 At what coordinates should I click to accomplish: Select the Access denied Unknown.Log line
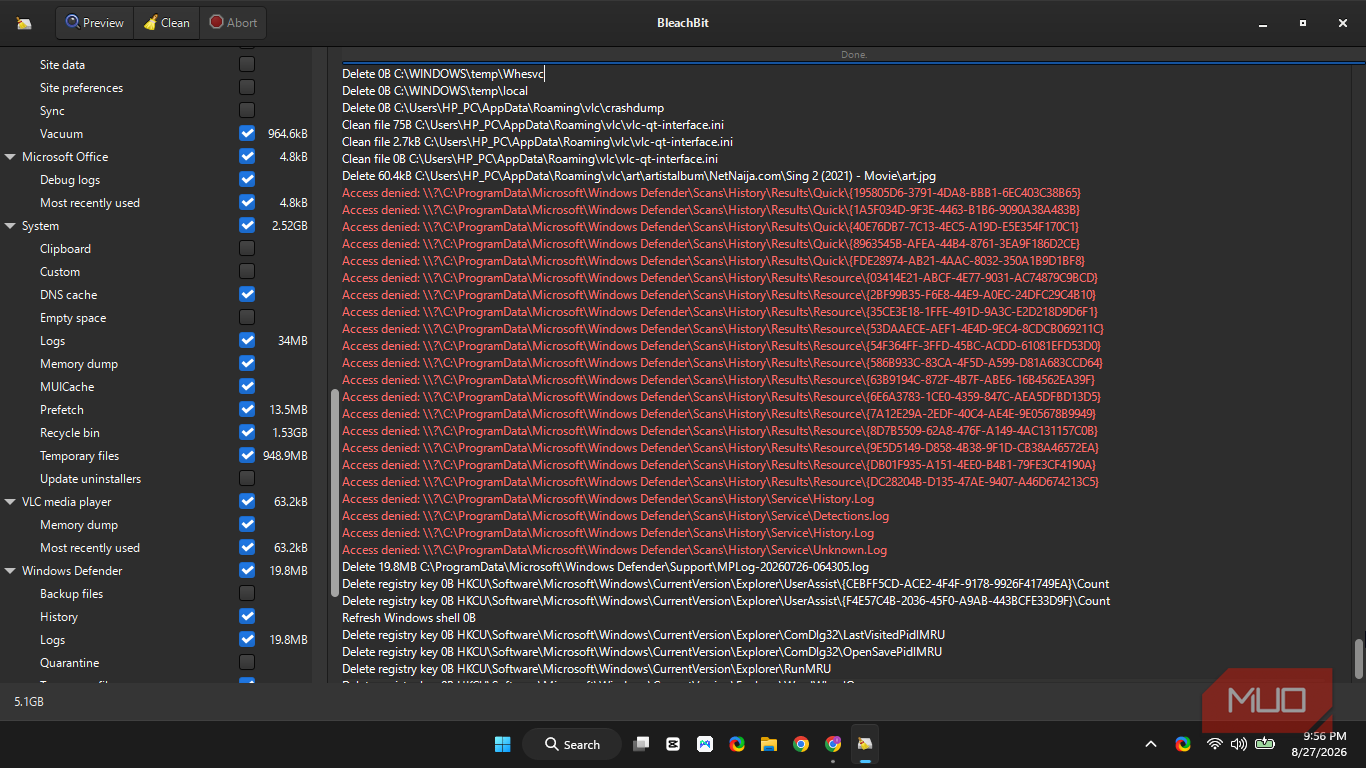615,550
